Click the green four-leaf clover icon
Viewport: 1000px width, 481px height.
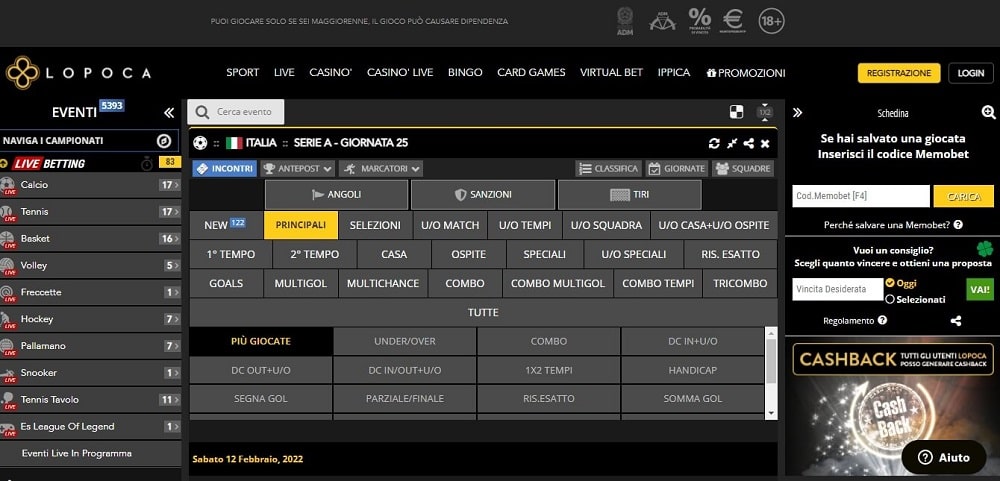point(985,249)
